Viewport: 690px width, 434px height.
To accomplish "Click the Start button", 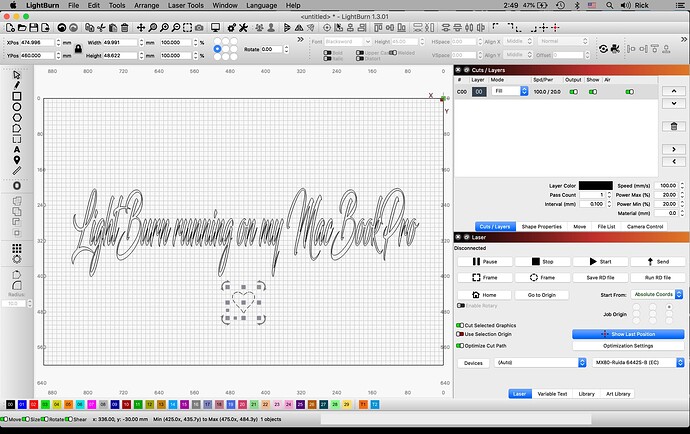I will pyautogui.click(x=600, y=261).
